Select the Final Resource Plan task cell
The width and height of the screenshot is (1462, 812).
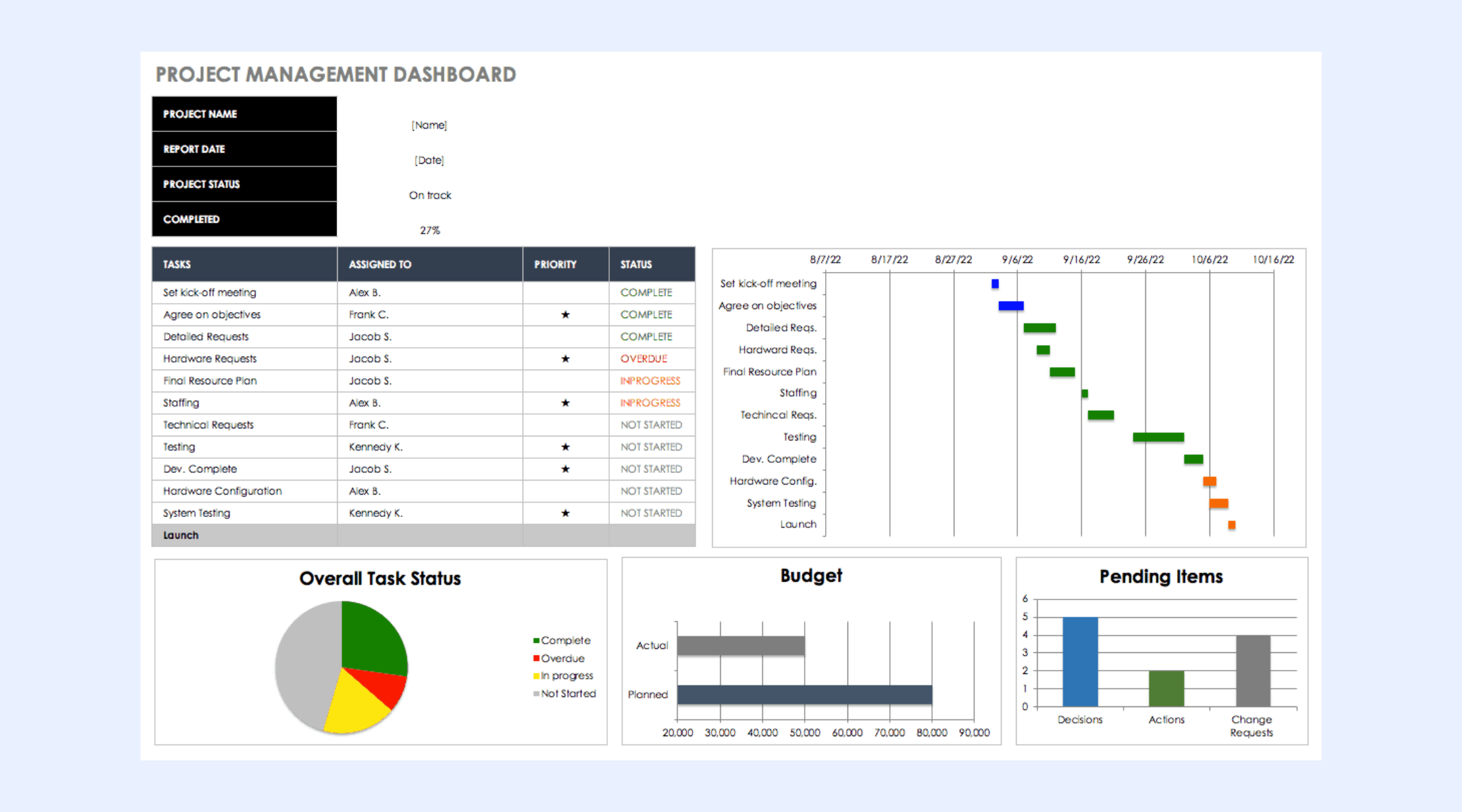pyautogui.click(x=244, y=381)
